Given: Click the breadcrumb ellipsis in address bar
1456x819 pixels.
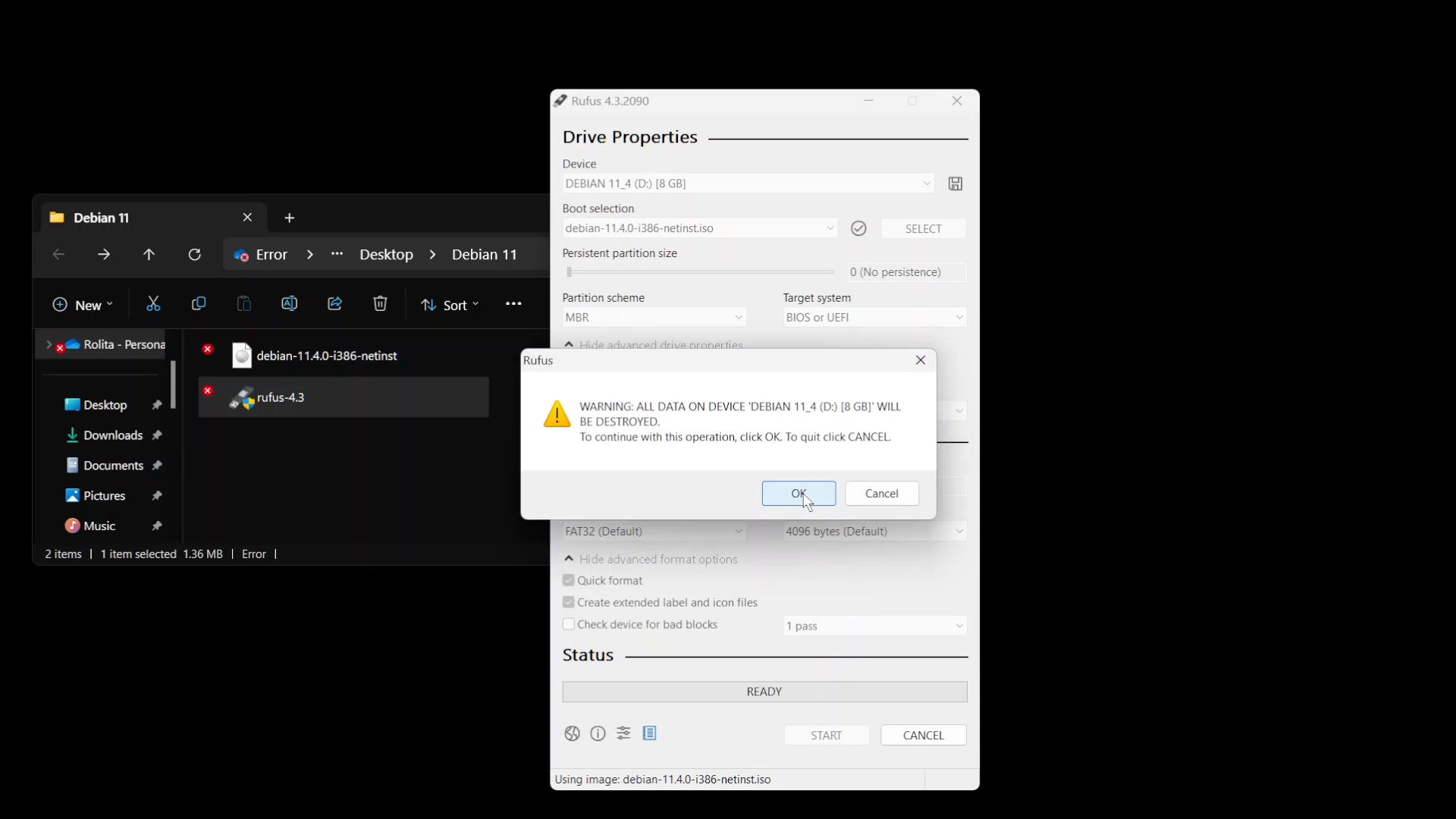Looking at the screenshot, I should click(x=337, y=254).
